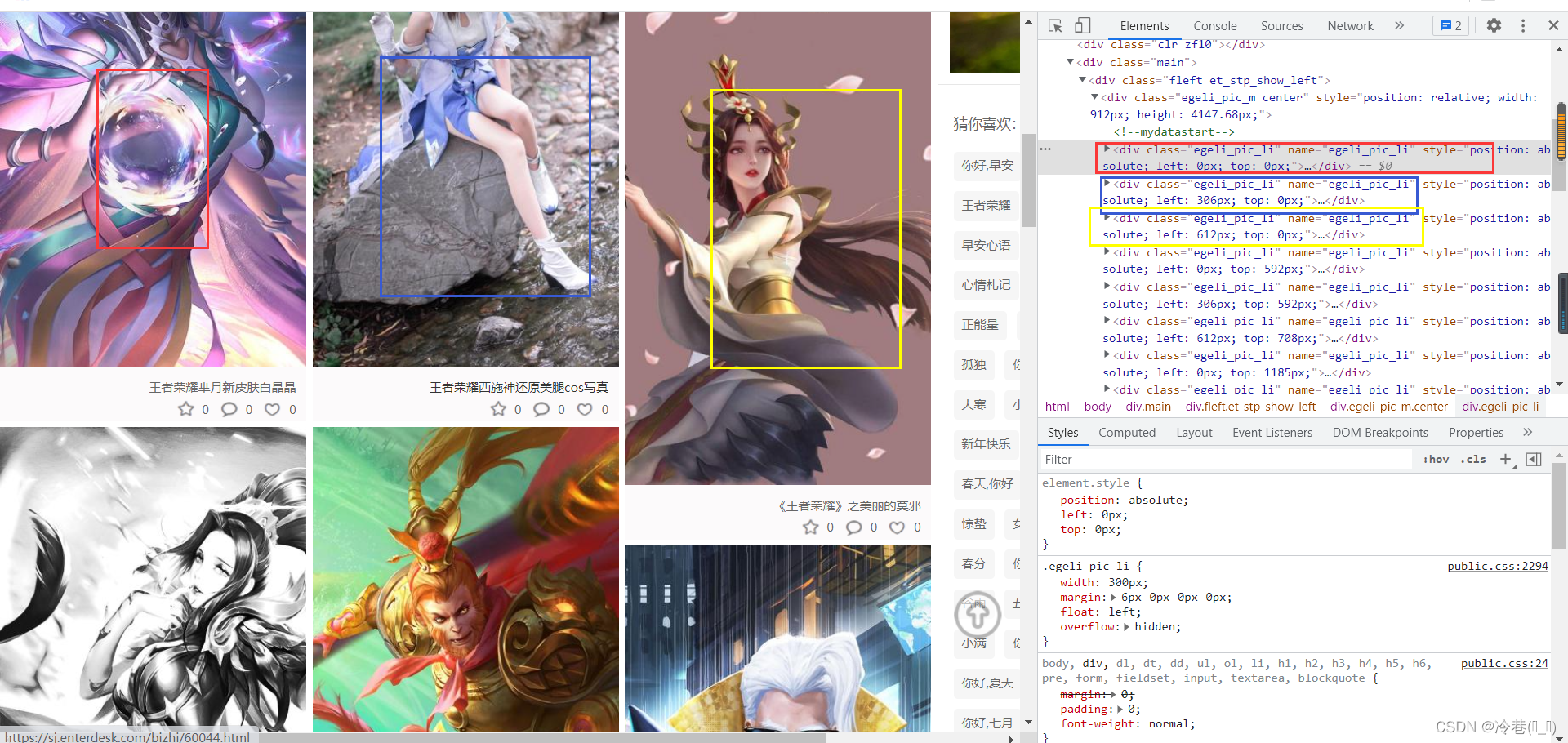Open DevTools settings gear

click(1494, 25)
